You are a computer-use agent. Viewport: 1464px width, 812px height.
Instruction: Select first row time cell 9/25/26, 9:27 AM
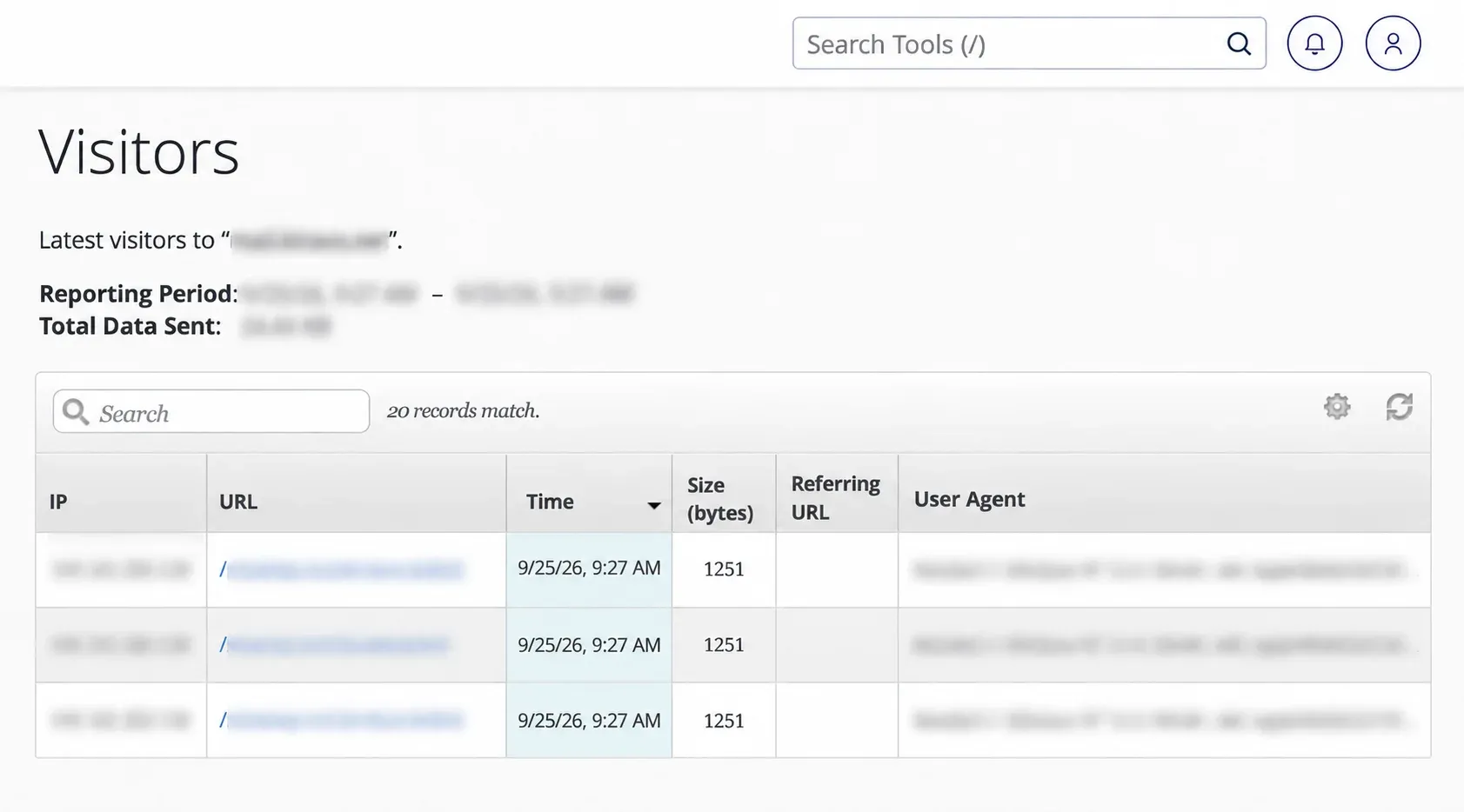(589, 569)
